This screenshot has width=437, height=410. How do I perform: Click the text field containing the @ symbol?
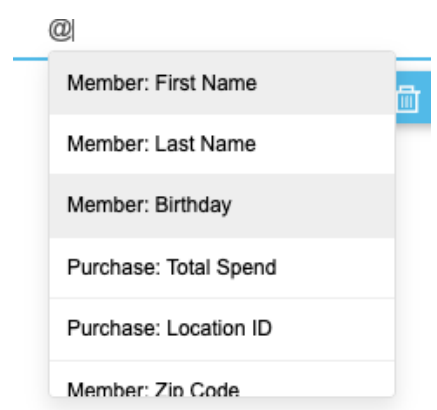click(x=222, y=30)
